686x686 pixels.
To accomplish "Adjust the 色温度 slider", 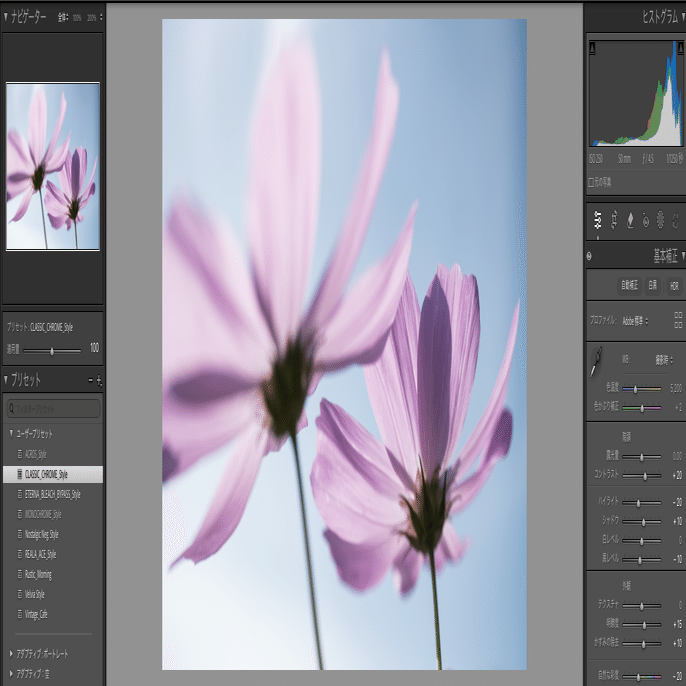I will tap(641, 389).
